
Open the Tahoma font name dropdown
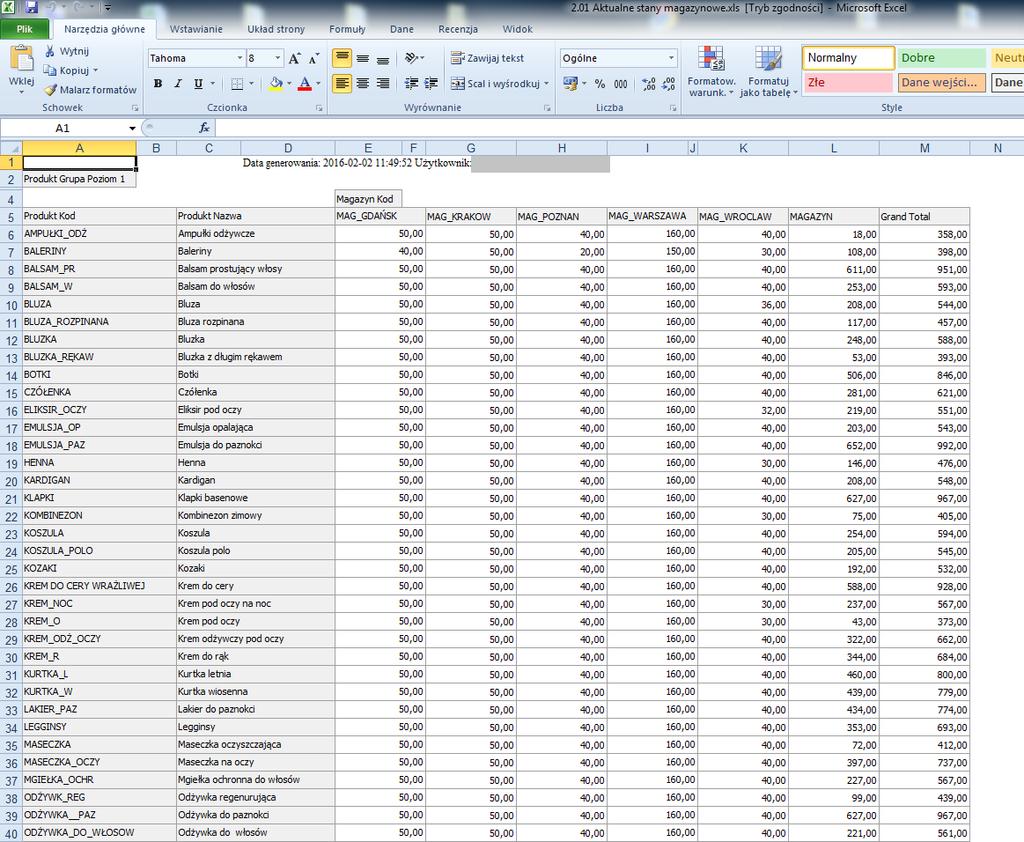[239, 58]
